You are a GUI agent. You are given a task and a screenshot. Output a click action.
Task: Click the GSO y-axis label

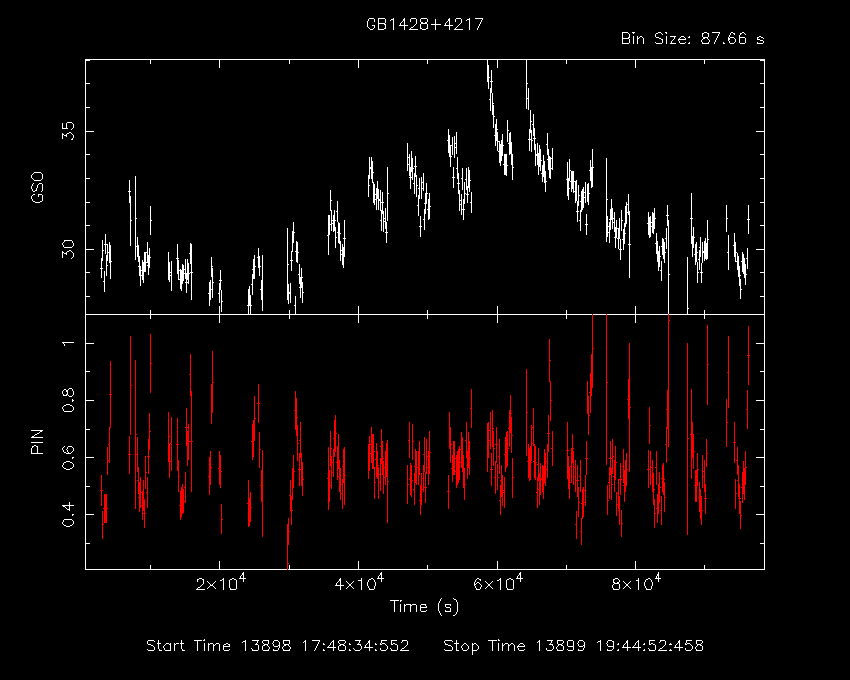(37, 187)
